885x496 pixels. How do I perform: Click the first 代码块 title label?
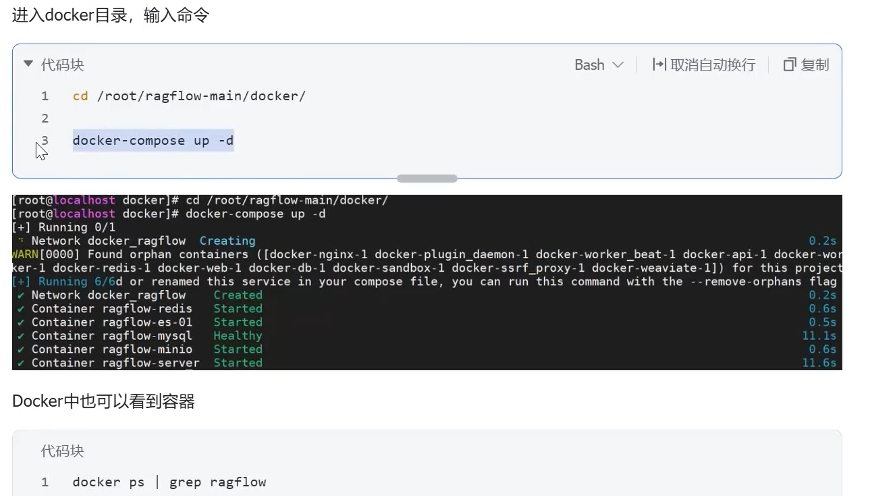pyautogui.click(x=62, y=65)
